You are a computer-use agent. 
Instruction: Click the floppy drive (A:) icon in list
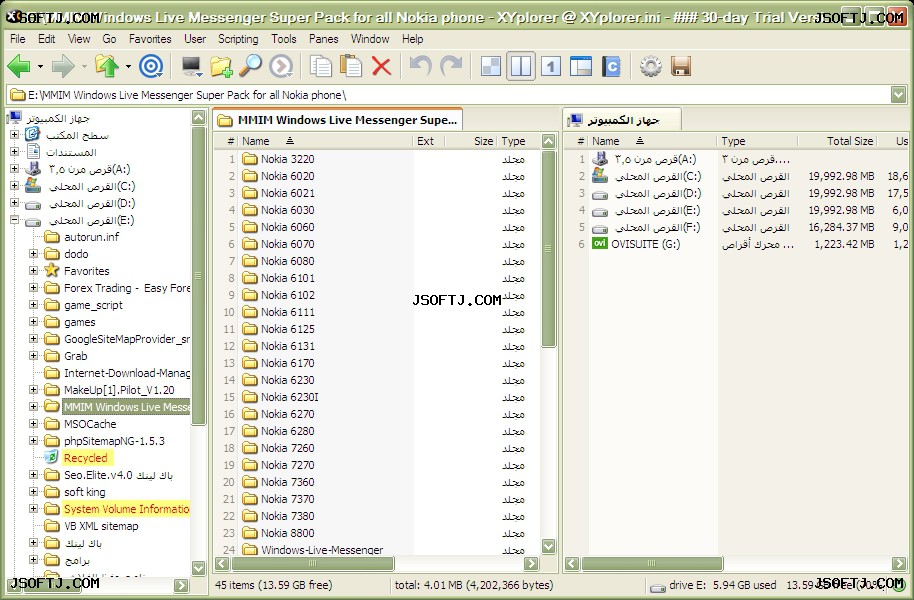coord(599,159)
